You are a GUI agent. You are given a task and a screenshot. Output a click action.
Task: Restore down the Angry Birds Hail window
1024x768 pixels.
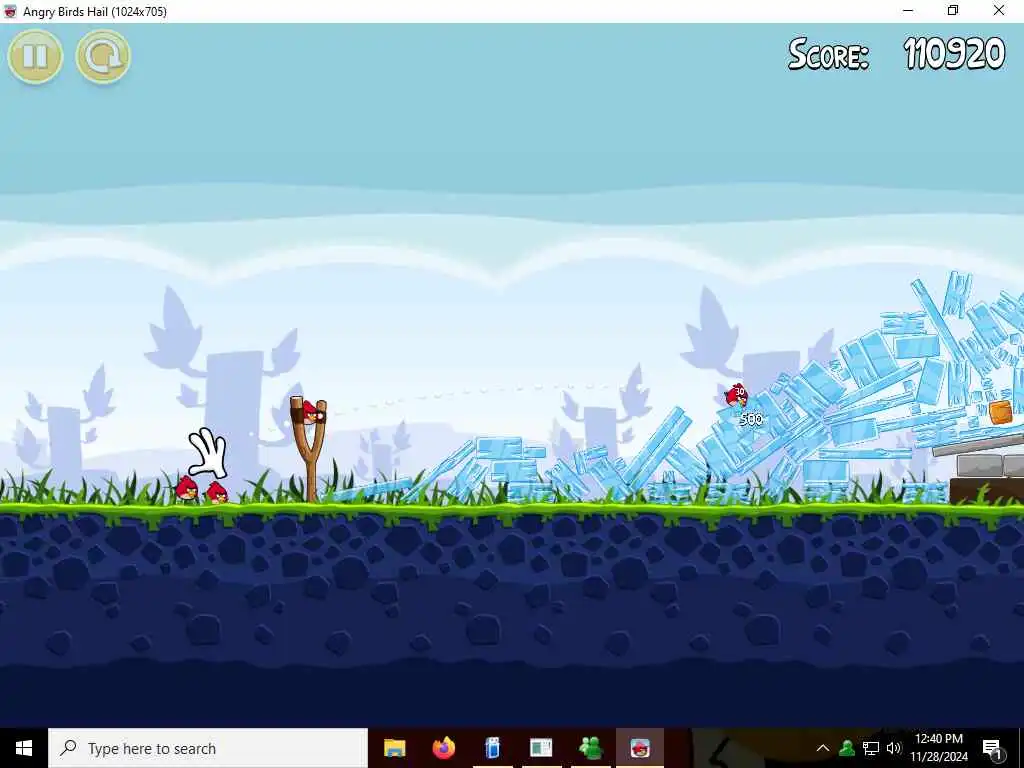953,11
